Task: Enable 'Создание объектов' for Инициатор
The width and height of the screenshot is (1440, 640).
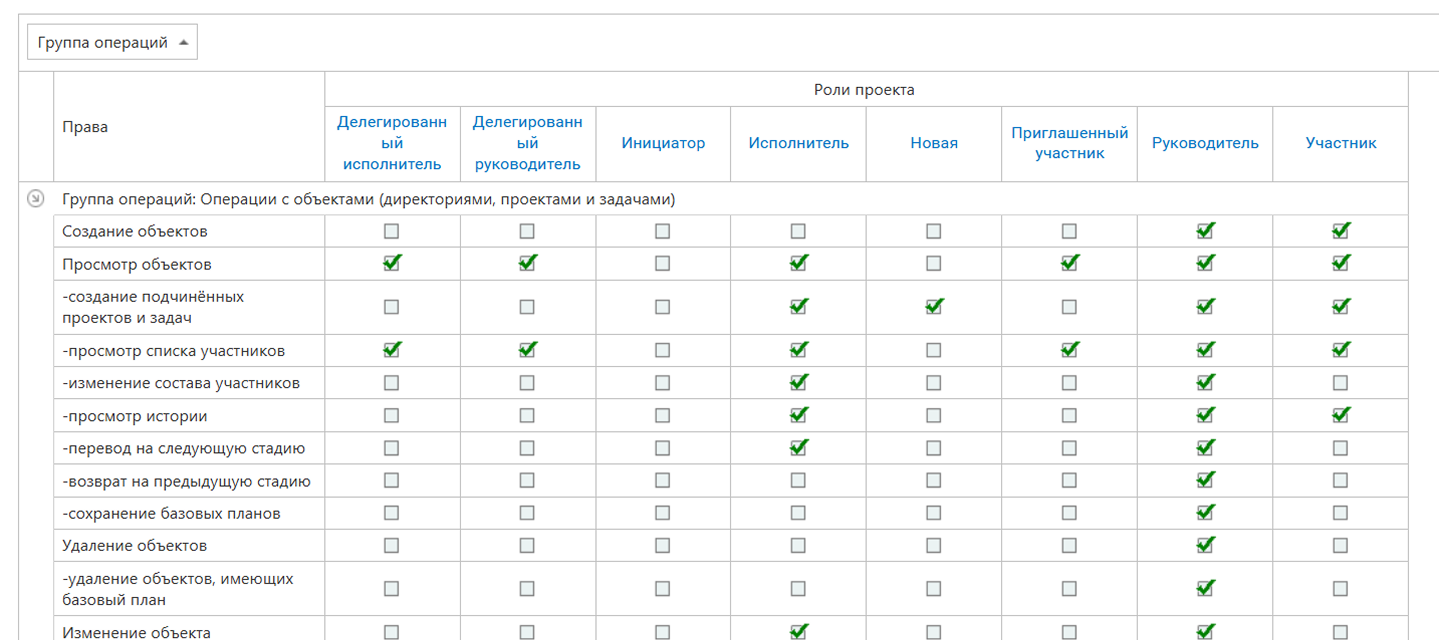Action: (x=662, y=231)
